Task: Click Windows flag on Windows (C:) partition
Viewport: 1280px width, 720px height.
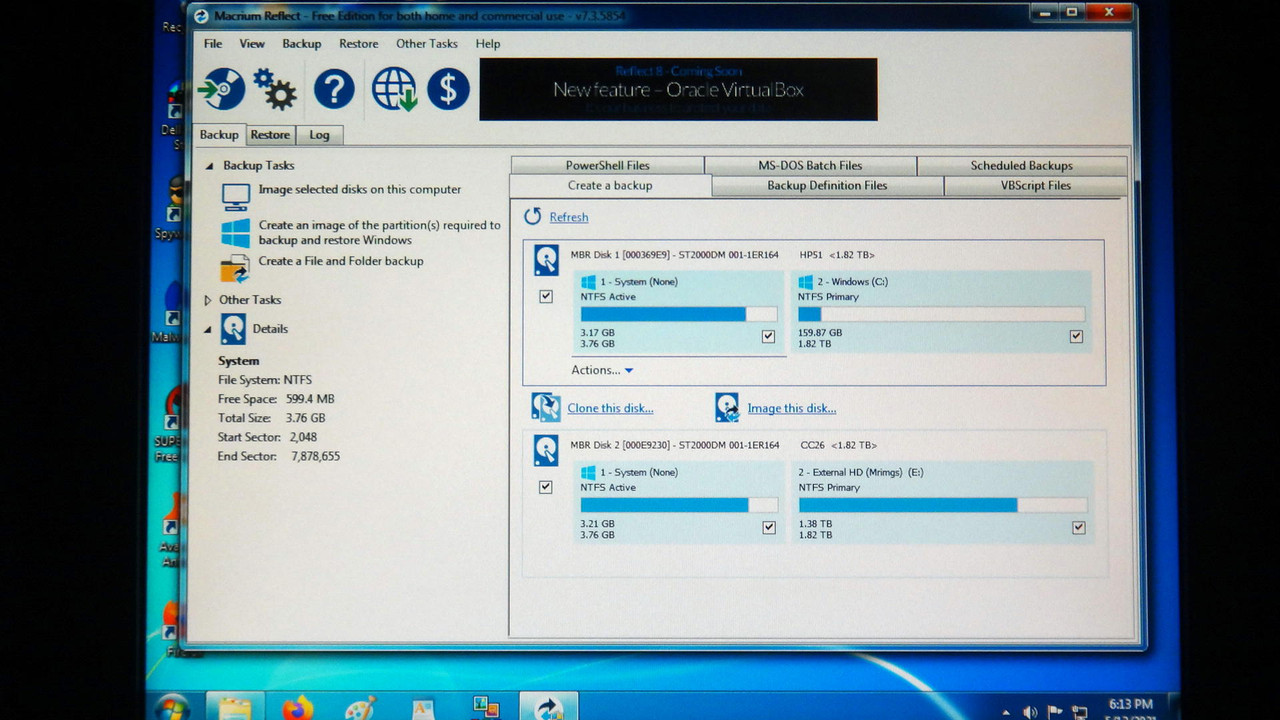Action: coord(806,282)
